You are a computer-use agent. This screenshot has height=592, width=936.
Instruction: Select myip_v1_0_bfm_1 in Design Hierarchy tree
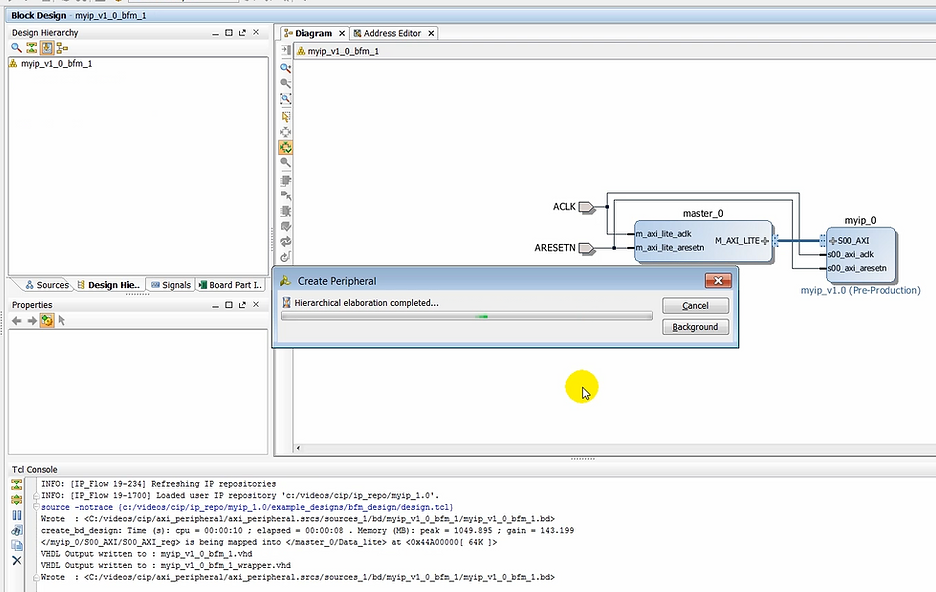(x=56, y=63)
